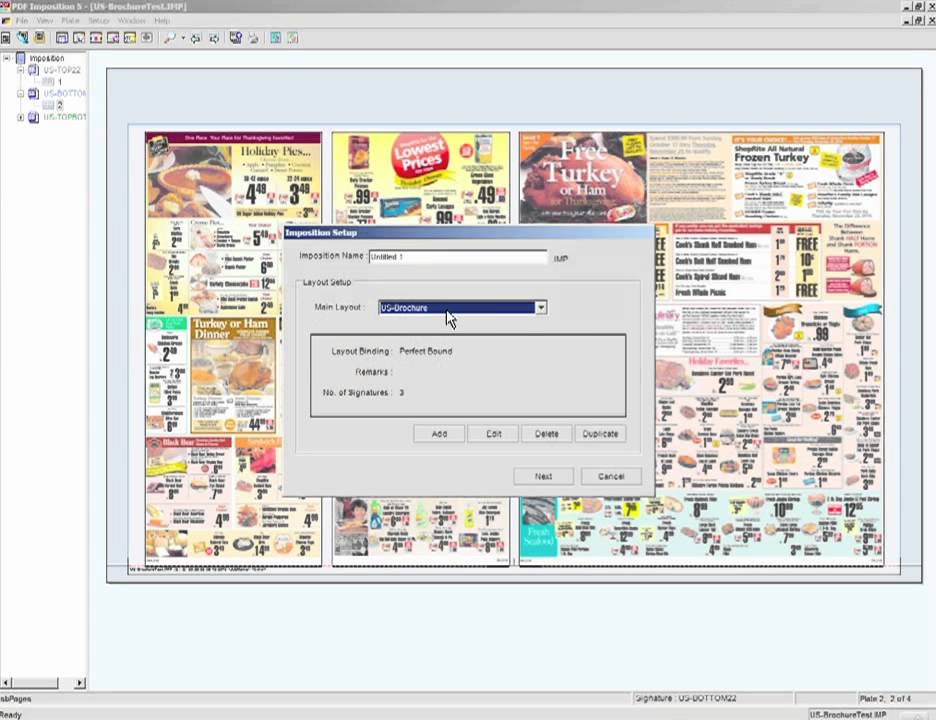Select the US-TOPBOT tree item

64,117
